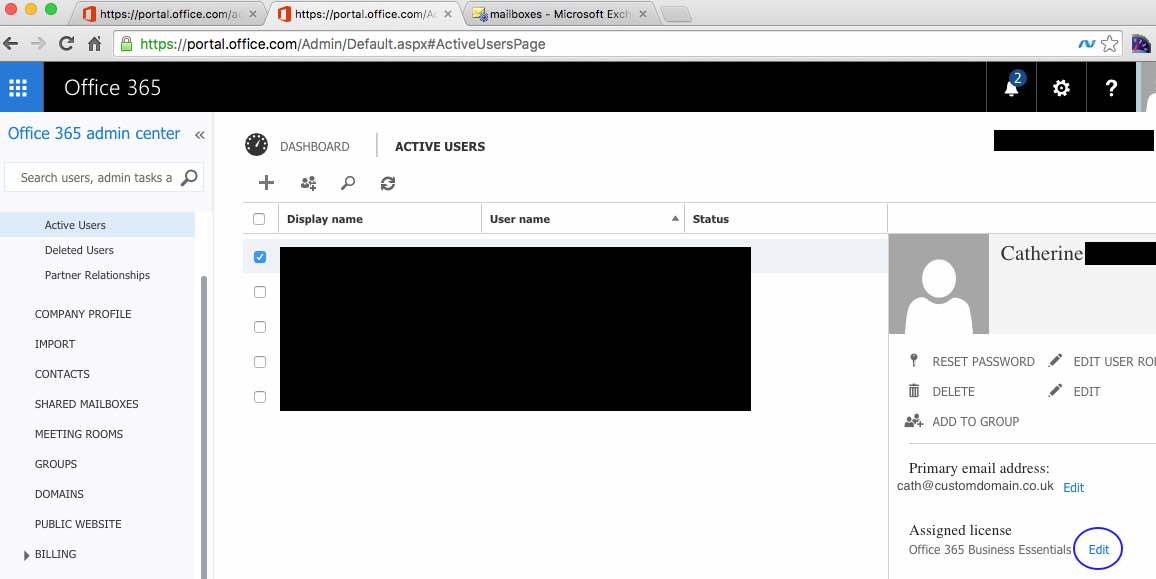Viewport: 1156px width, 579px height.
Task: Edit the assigned license
Action: tap(1098, 549)
